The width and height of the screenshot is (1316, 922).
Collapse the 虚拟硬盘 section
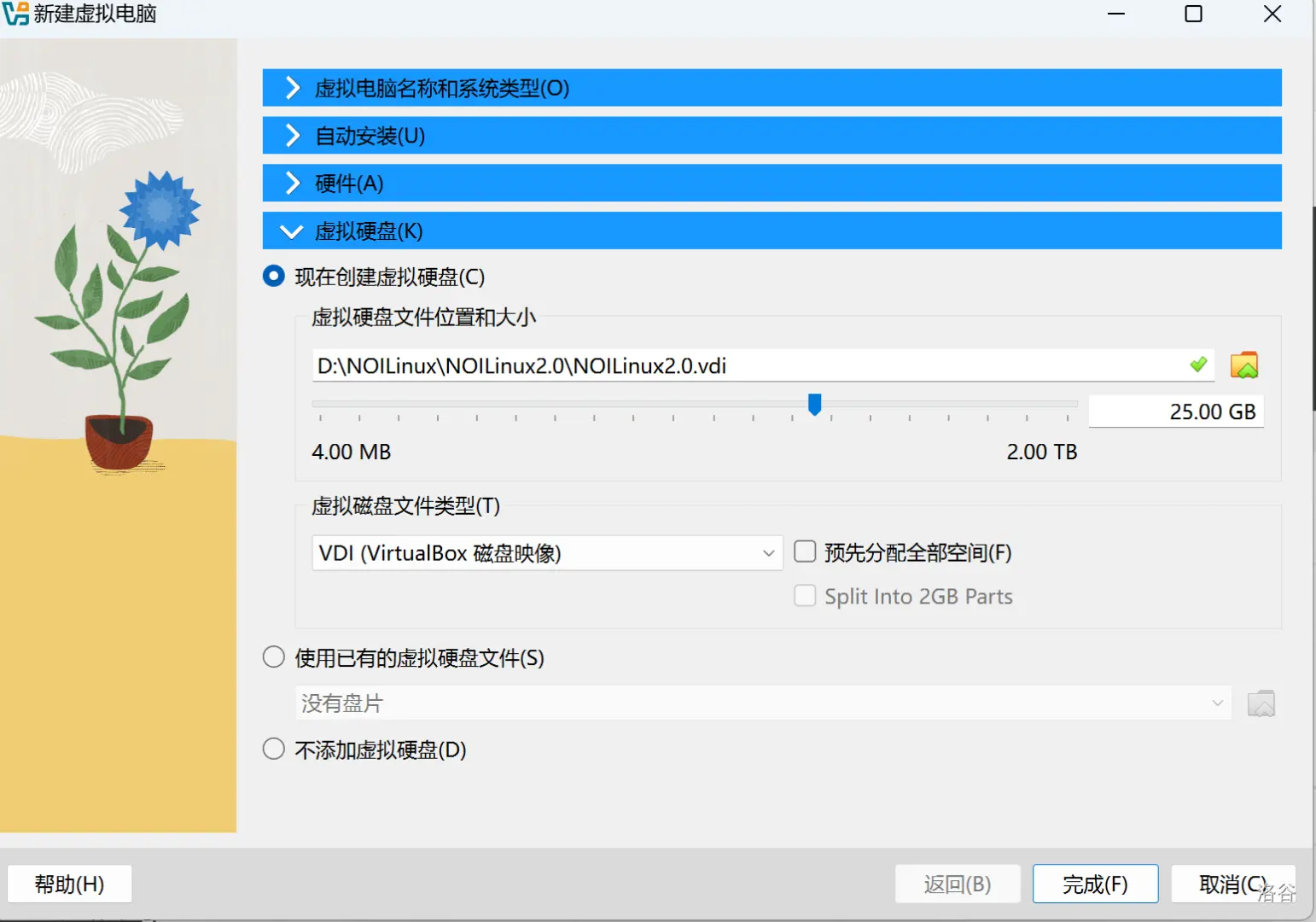point(293,231)
